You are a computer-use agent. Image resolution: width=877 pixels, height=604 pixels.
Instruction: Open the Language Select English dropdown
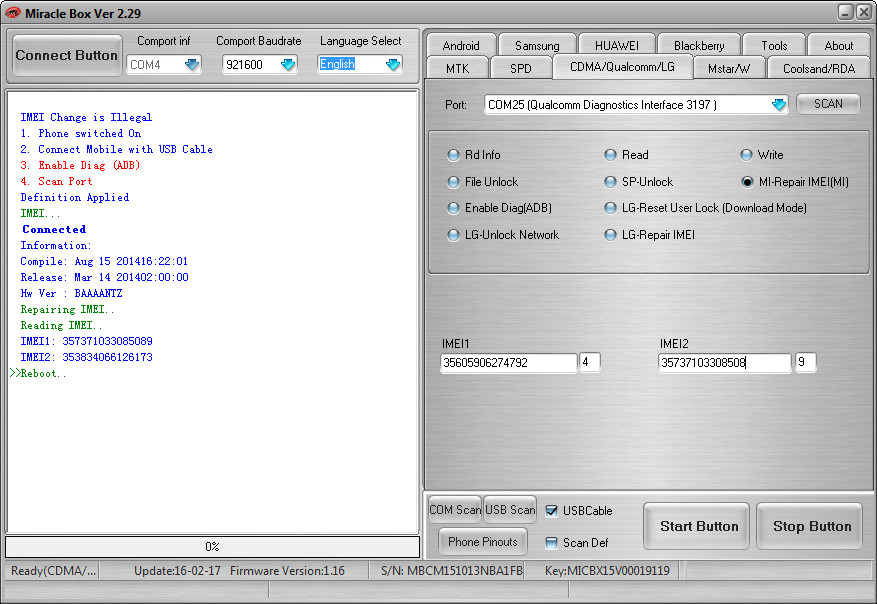(393, 64)
